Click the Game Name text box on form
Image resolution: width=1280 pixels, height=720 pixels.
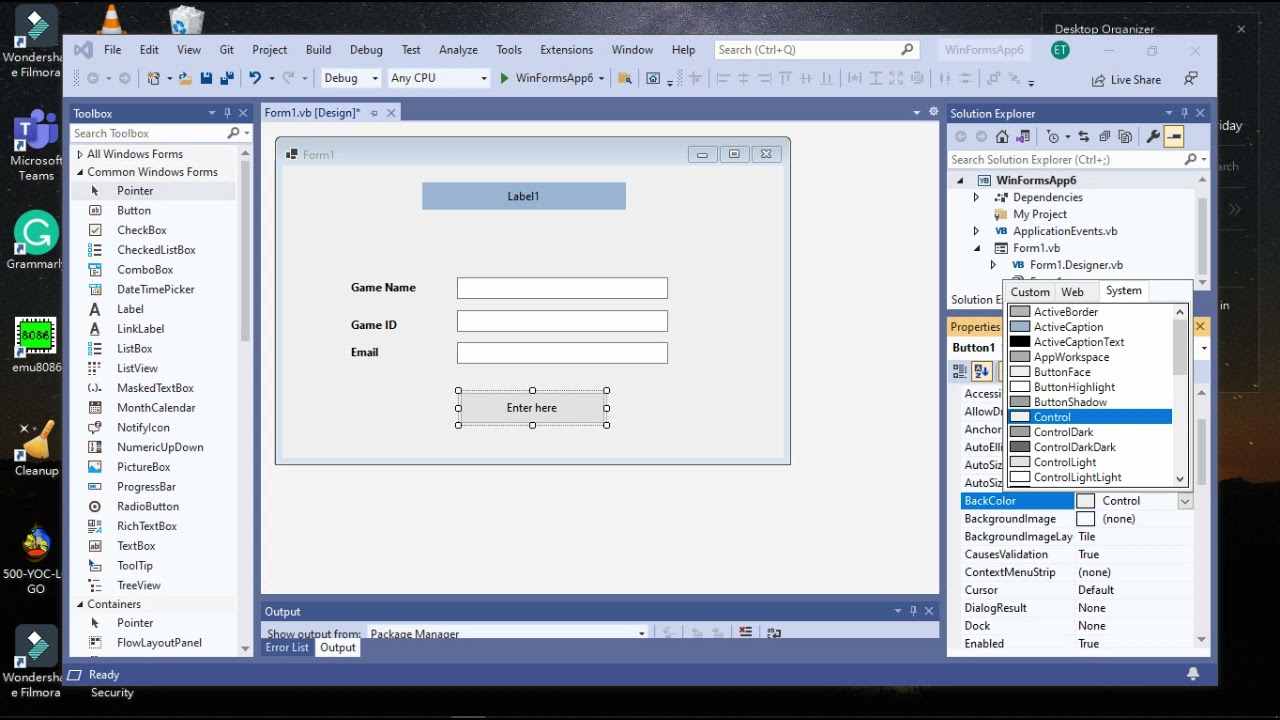pos(562,288)
